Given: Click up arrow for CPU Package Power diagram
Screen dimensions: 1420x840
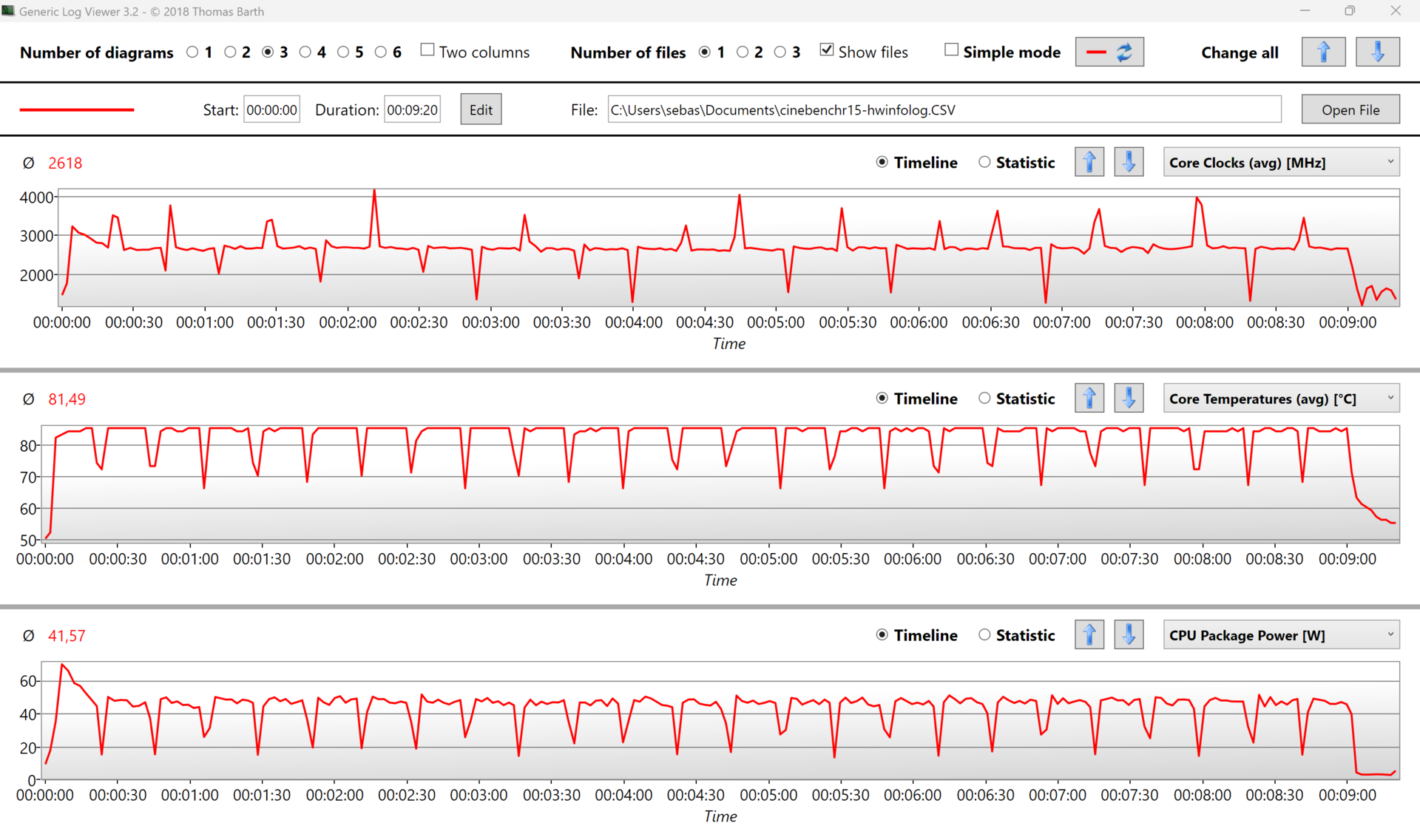Looking at the screenshot, I should tap(1089, 635).
